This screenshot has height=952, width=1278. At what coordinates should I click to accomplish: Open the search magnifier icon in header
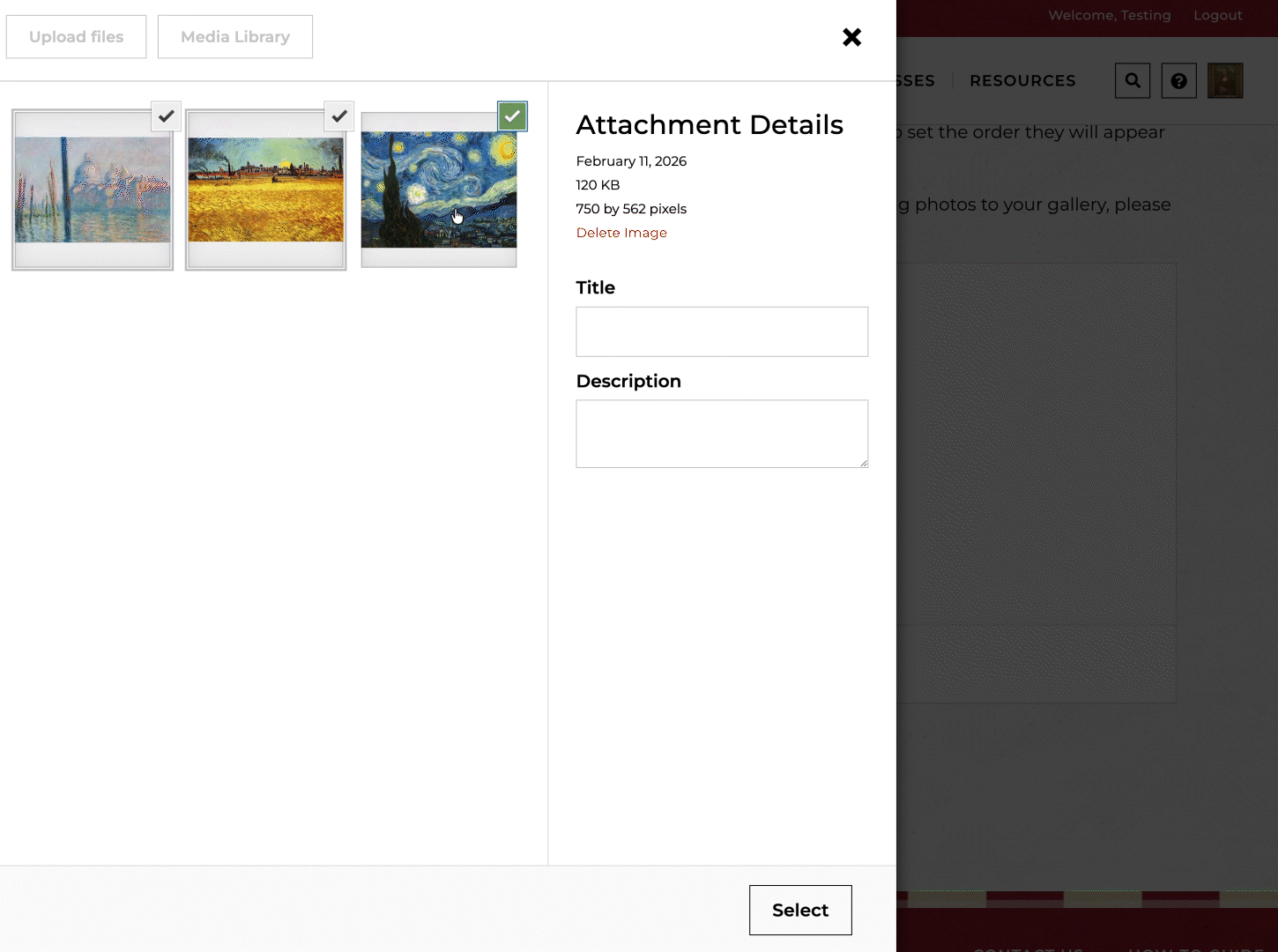click(x=1133, y=81)
